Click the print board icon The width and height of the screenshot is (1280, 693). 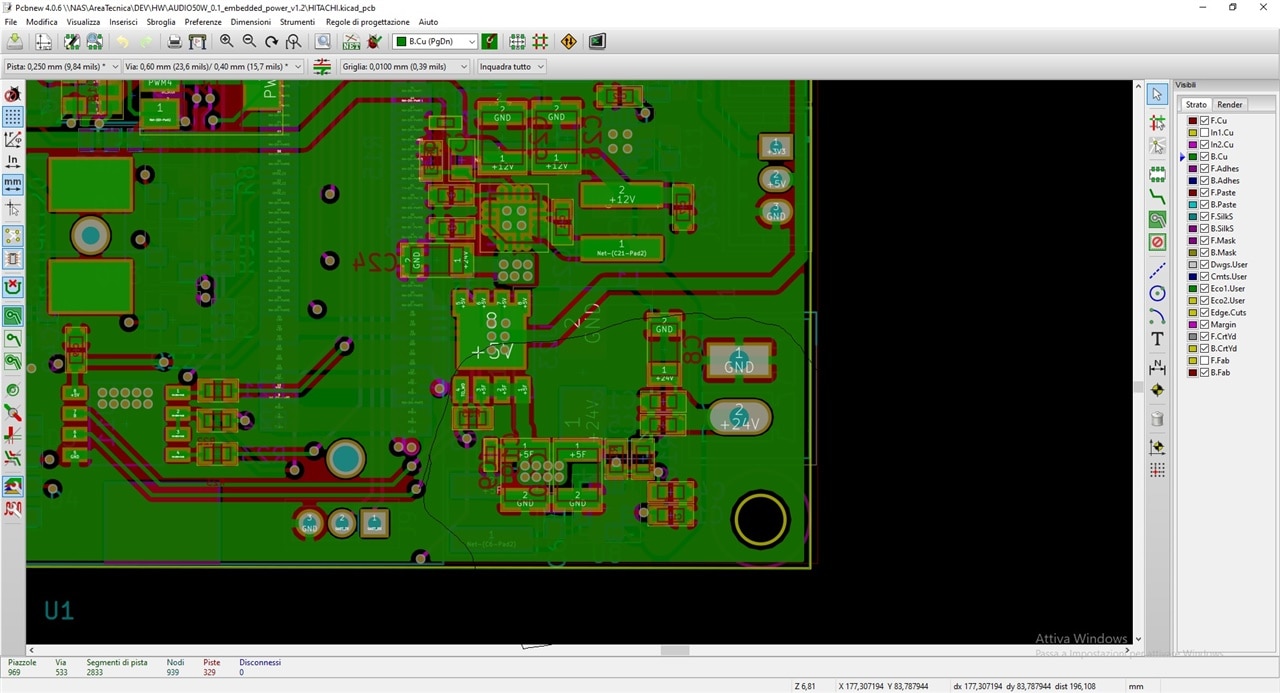[x=175, y=41]
